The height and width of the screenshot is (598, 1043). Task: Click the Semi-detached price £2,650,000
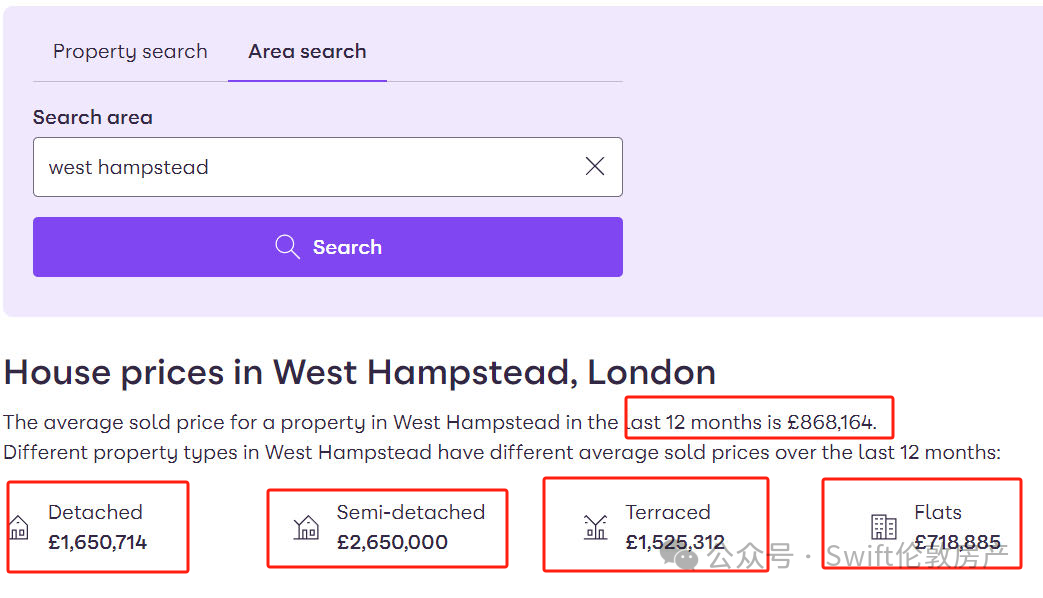tap(392, 542)
